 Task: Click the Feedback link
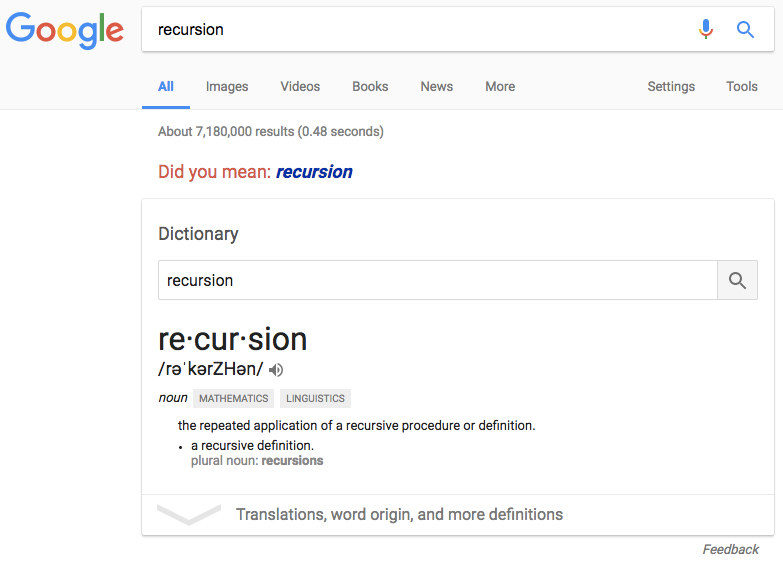tap(730, 550)
